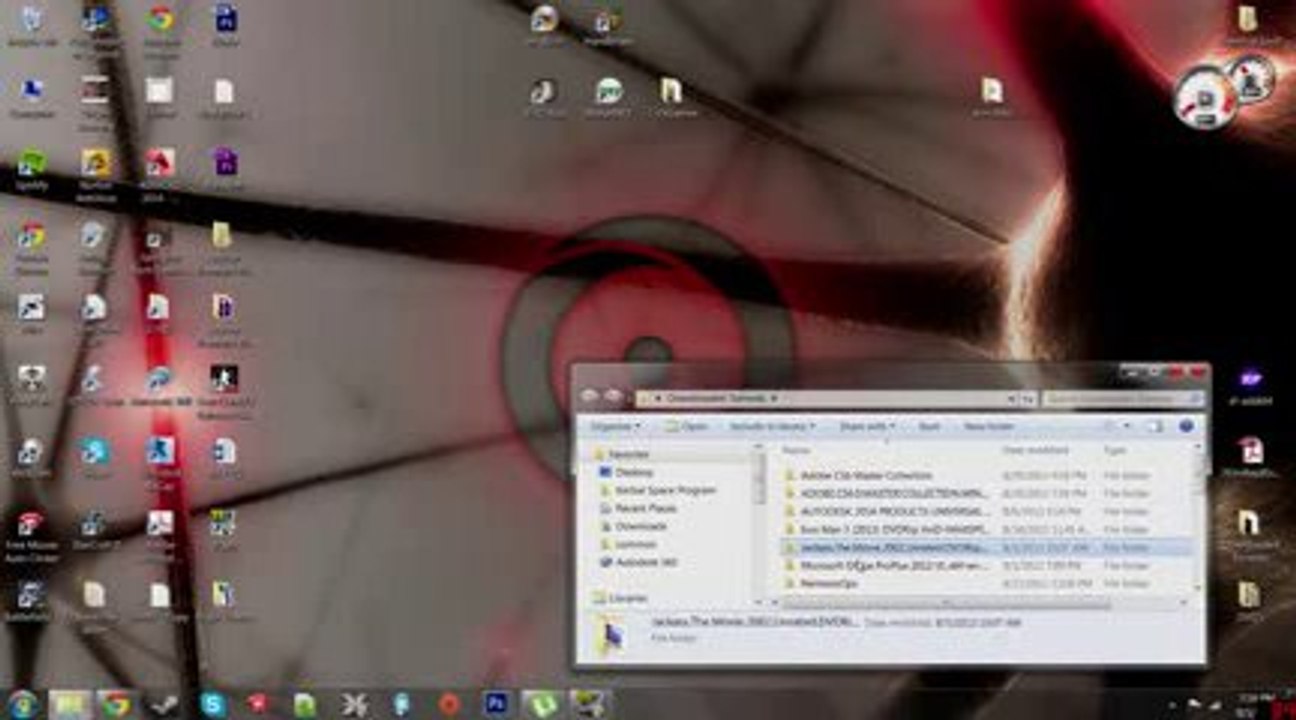Open the Spotify desktop shortcut
Viewport: 1296px width, 720px height.
31,169
